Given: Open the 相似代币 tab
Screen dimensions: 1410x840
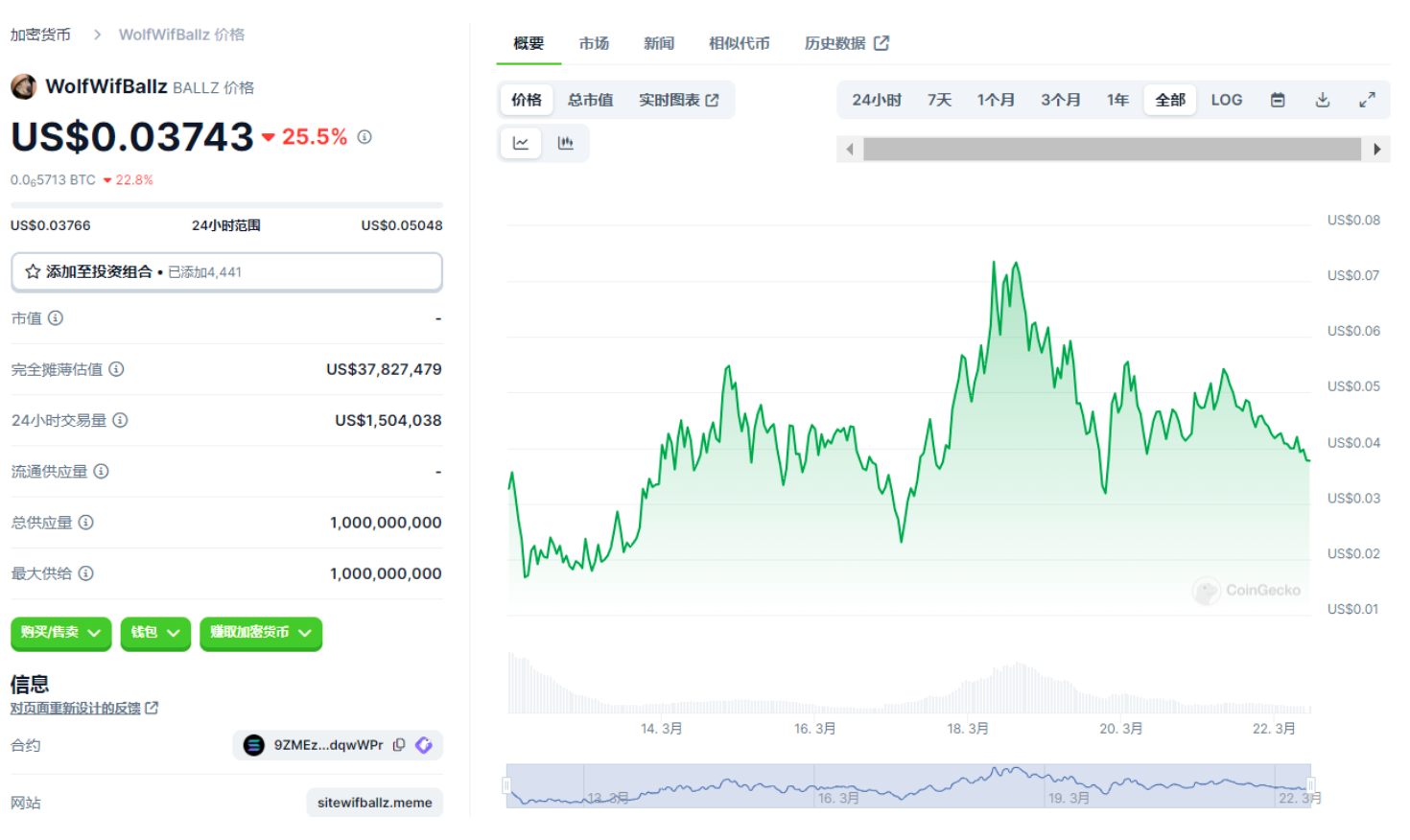Looking at the screenshot, I should 739,43.
